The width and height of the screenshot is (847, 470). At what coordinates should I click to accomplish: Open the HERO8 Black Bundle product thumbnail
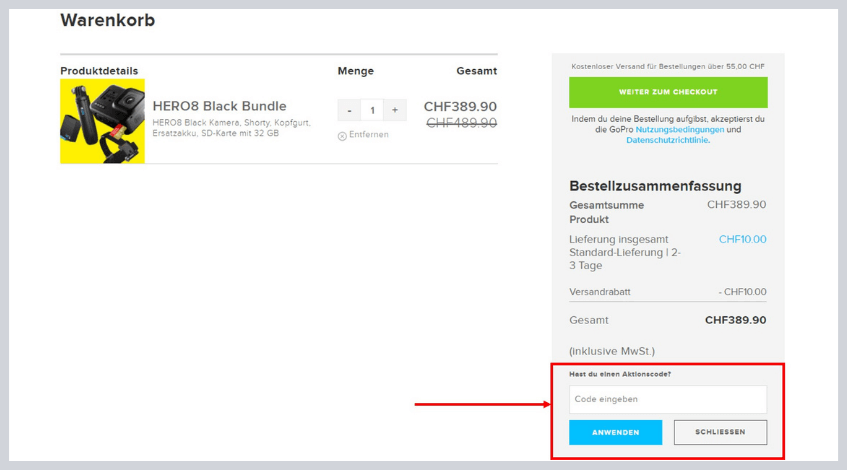tap(103, 121)
